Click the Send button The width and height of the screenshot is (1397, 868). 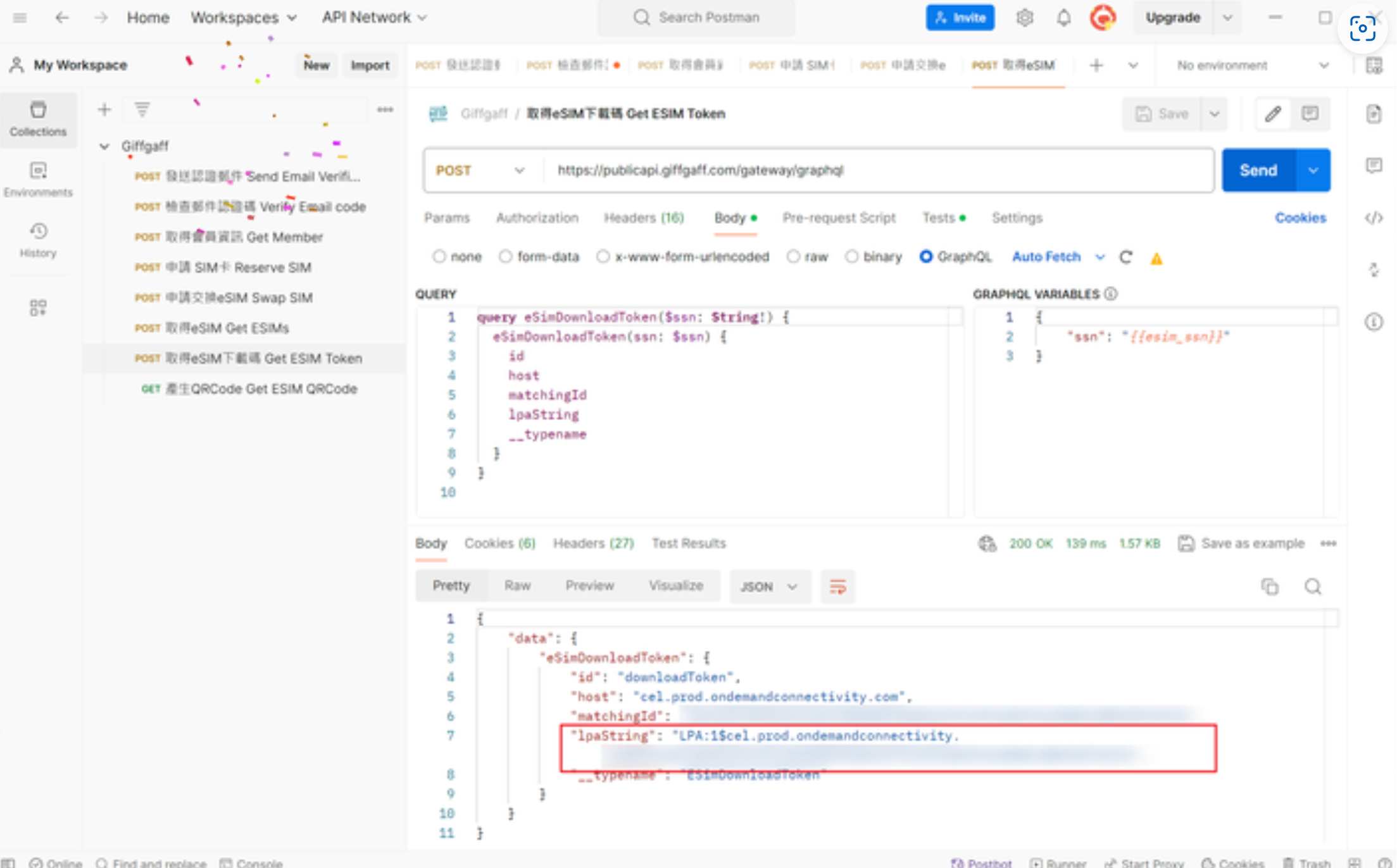tap(1258, 170)
